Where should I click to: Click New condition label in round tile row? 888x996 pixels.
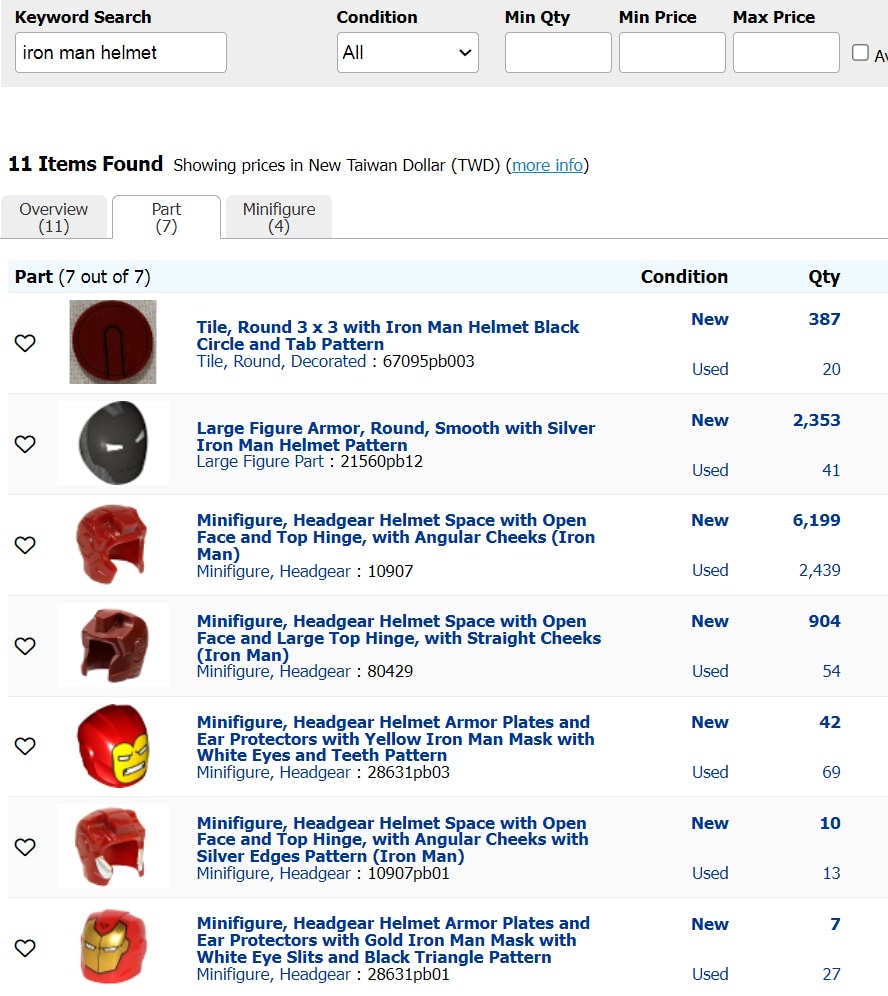coord(710,319)
